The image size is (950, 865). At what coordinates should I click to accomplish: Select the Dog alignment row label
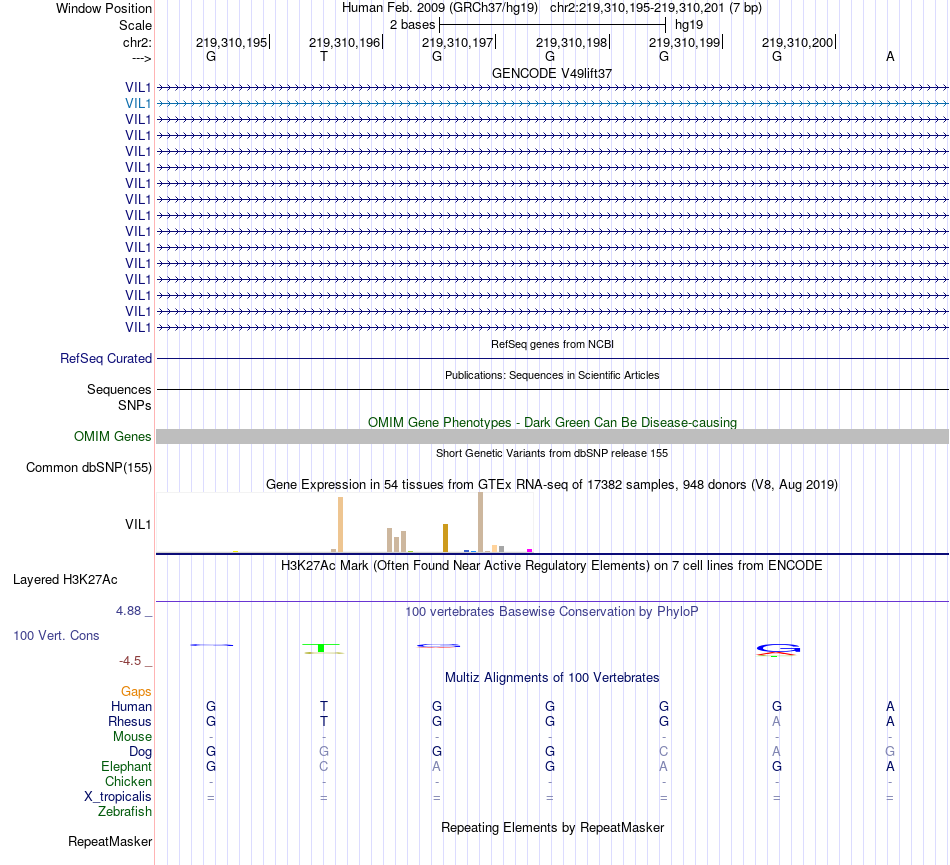click(x=140, y=752)
